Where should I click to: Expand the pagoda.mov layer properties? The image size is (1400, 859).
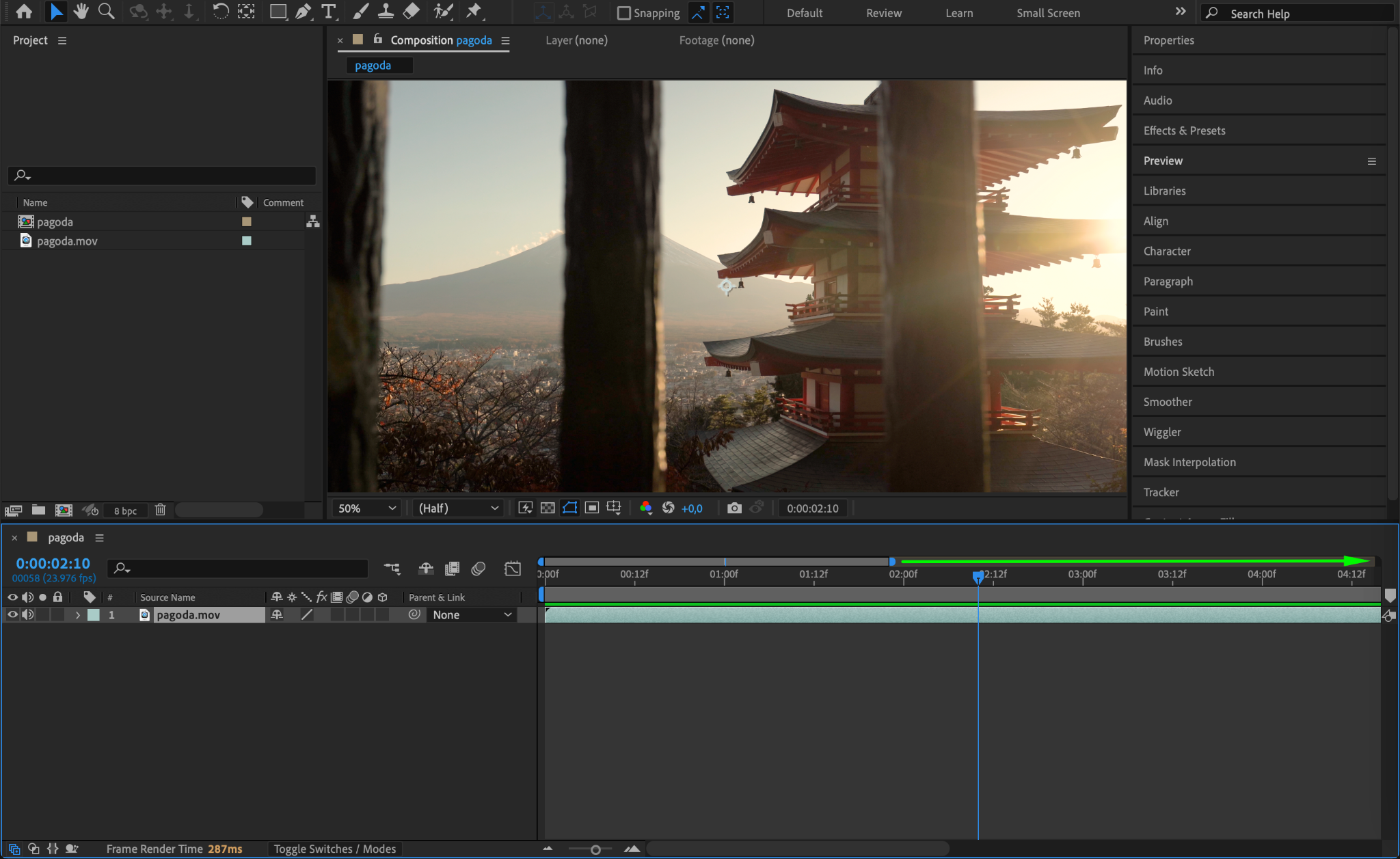(78, 615)
